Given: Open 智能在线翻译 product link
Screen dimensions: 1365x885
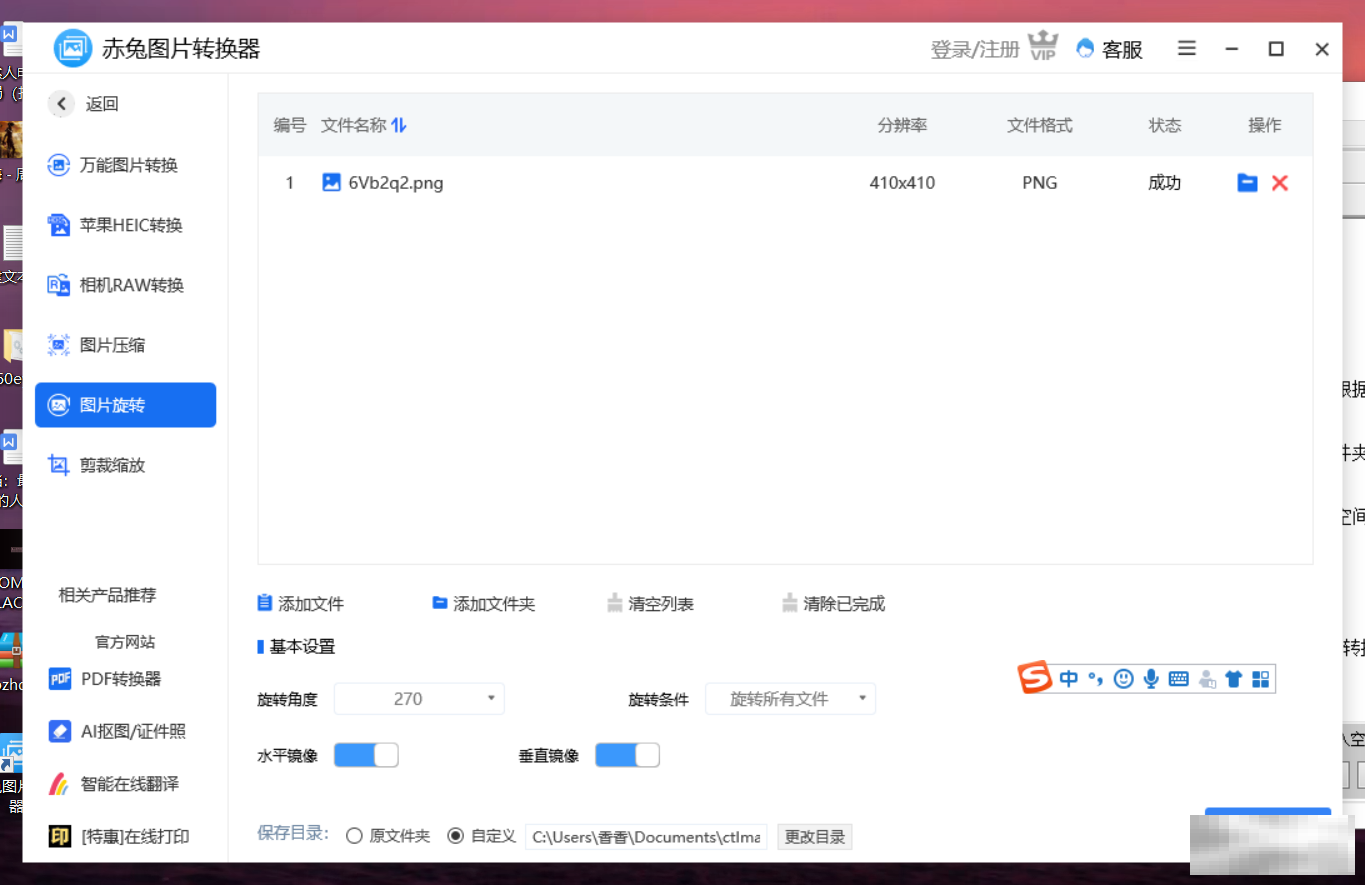Looking at the screenshot, I should coord(114,784).
